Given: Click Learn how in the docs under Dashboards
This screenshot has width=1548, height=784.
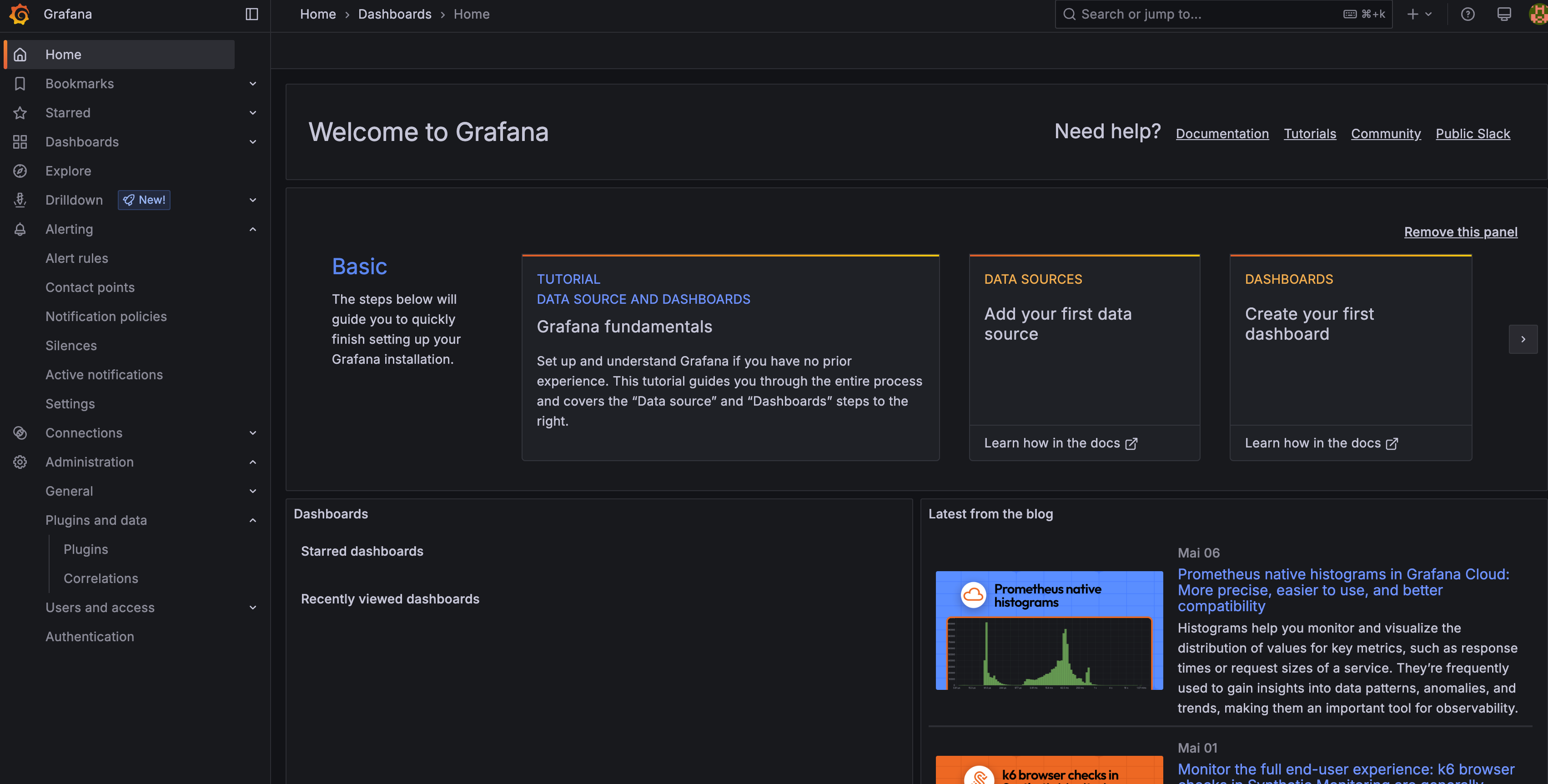Looking at the screenshot, I should tap(1321, 443).
